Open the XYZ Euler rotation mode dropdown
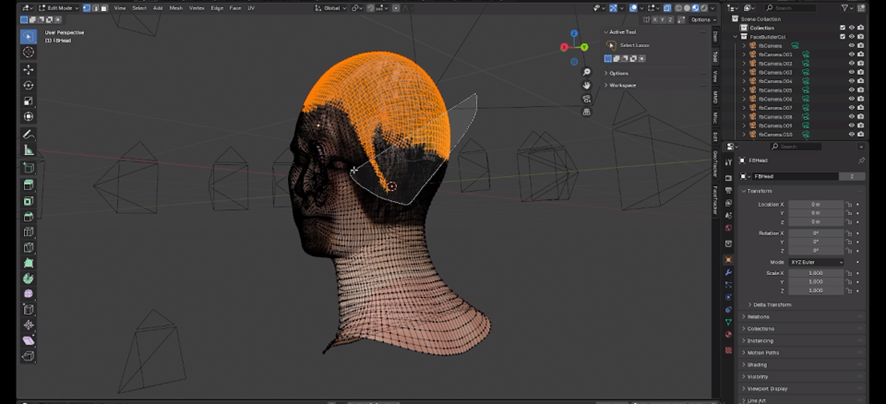The width and height of the screenshot is (886, 404). [x=815, y=262]
